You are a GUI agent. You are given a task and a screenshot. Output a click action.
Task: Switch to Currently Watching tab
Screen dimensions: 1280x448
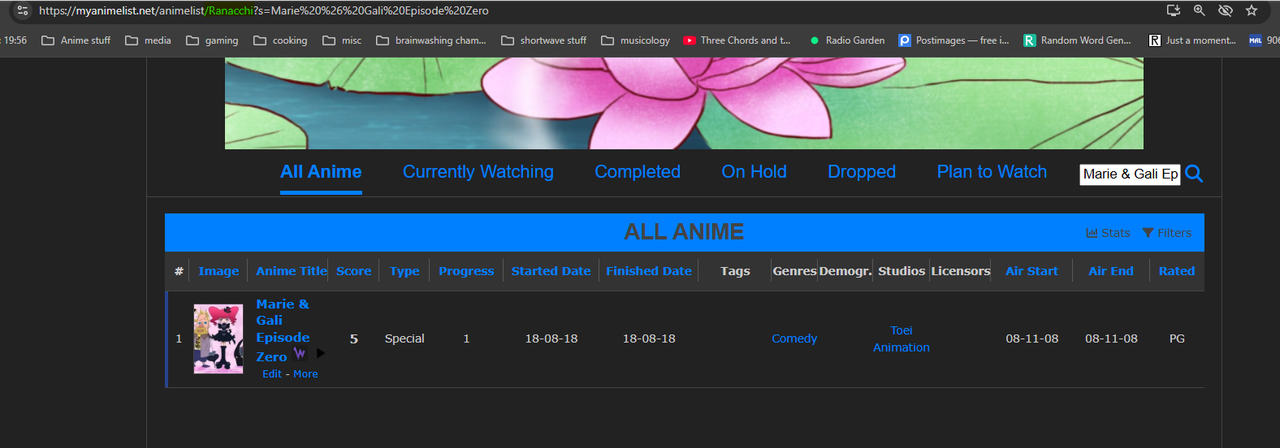pyautogui.click(x=478, y=172)
